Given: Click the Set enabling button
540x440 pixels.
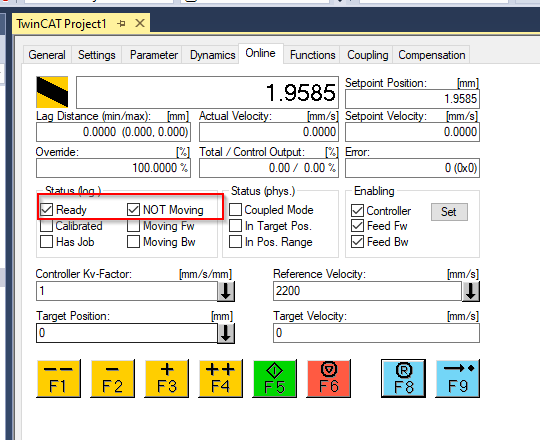Looking at the screenshot, I should click(449, 212).
